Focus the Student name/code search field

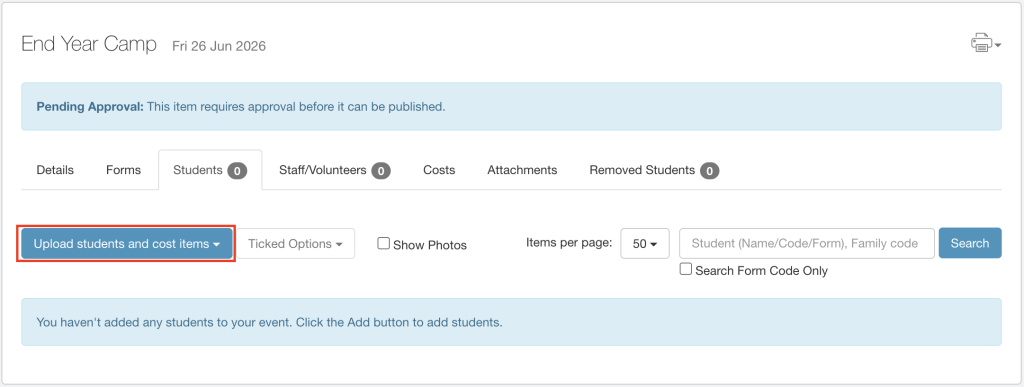pyautogui.click(x=807, y=243)
